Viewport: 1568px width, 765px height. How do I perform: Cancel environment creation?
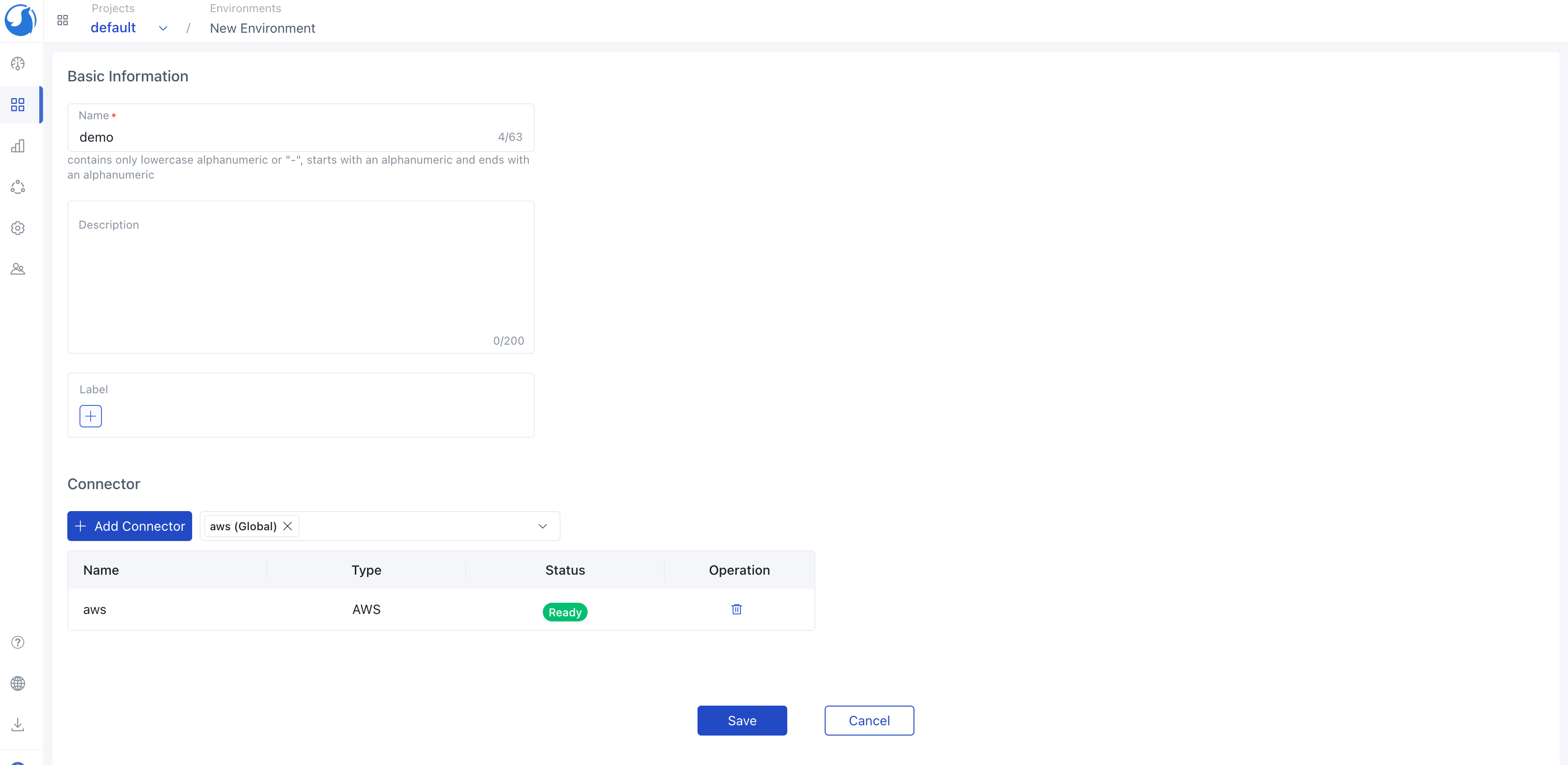tap(869, 721)
